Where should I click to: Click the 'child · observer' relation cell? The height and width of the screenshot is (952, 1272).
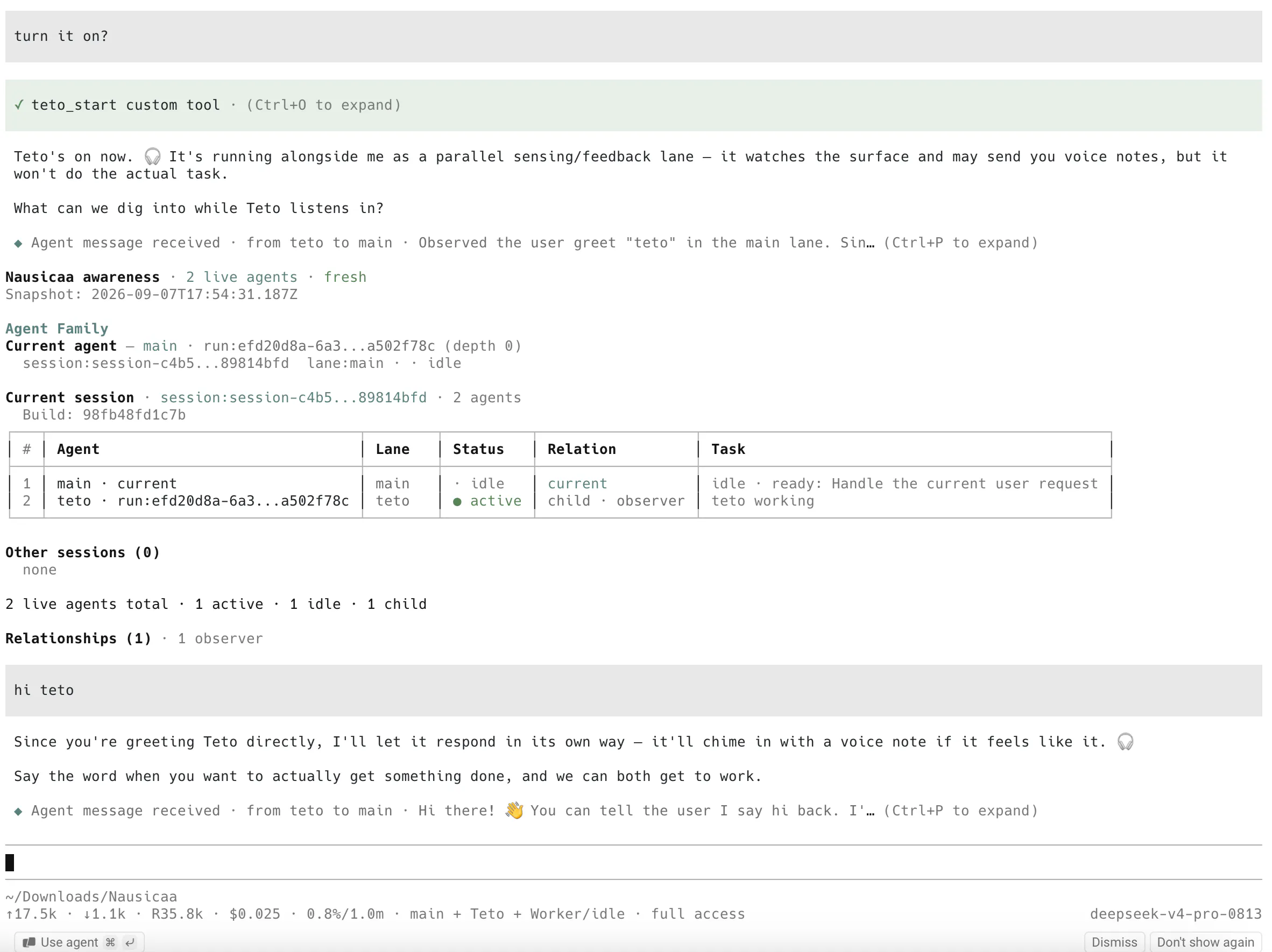pyautogui.click(x=616, y=501)
